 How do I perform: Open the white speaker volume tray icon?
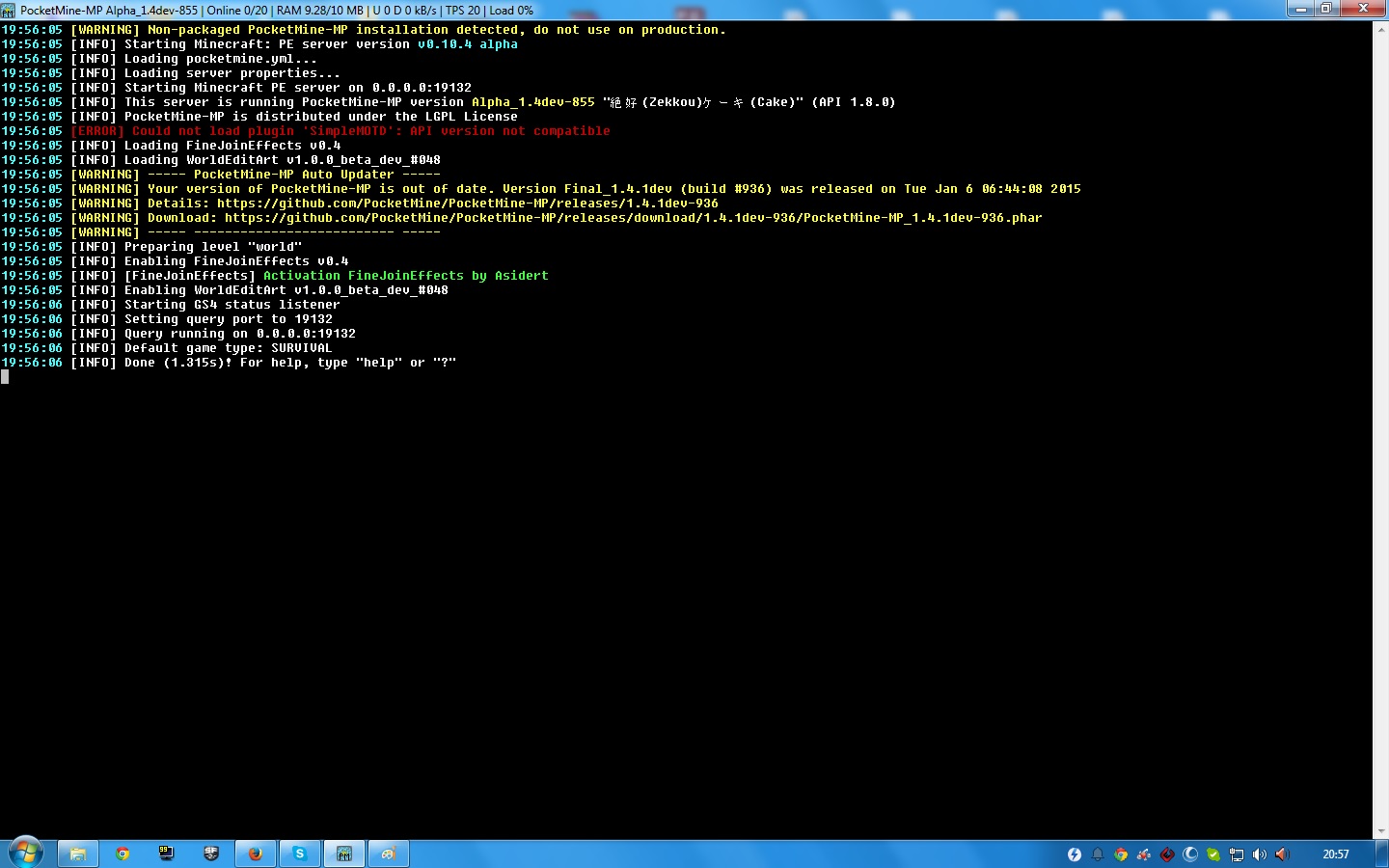(1260, 854)
